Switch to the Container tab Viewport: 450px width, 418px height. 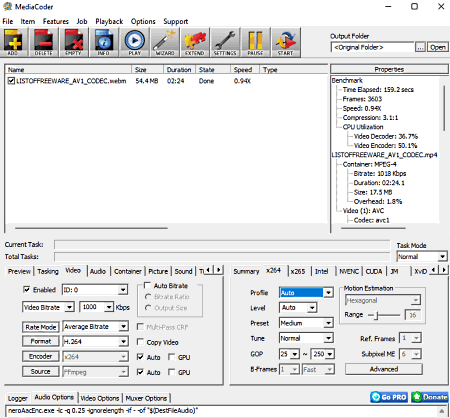[128, 271]
